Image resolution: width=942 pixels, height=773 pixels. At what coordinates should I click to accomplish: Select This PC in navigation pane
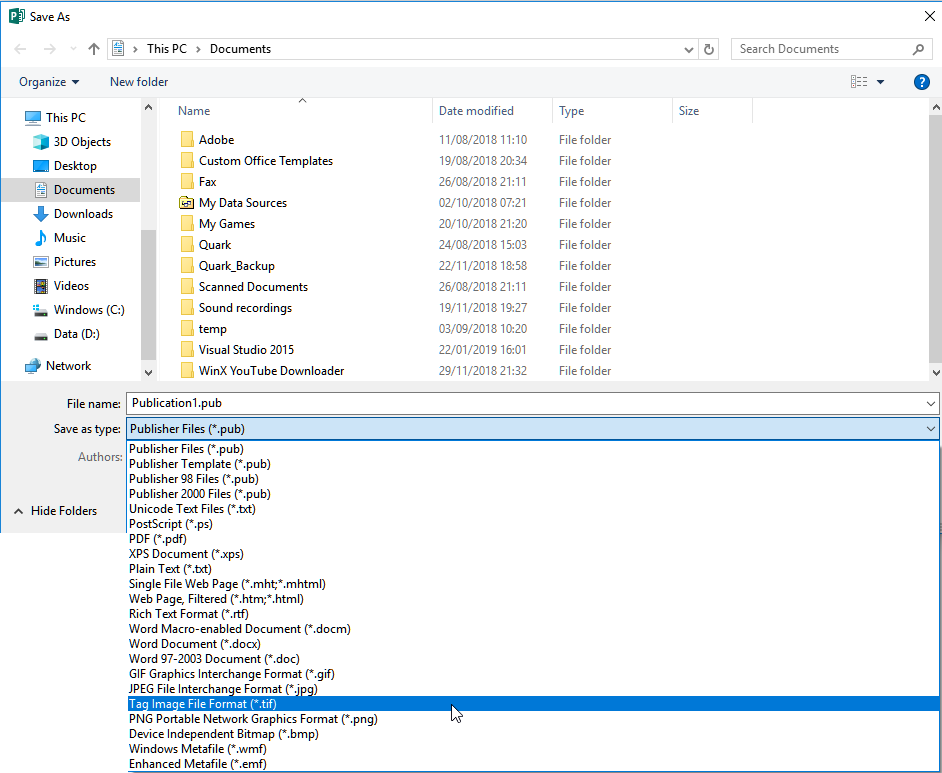[55, 118]
